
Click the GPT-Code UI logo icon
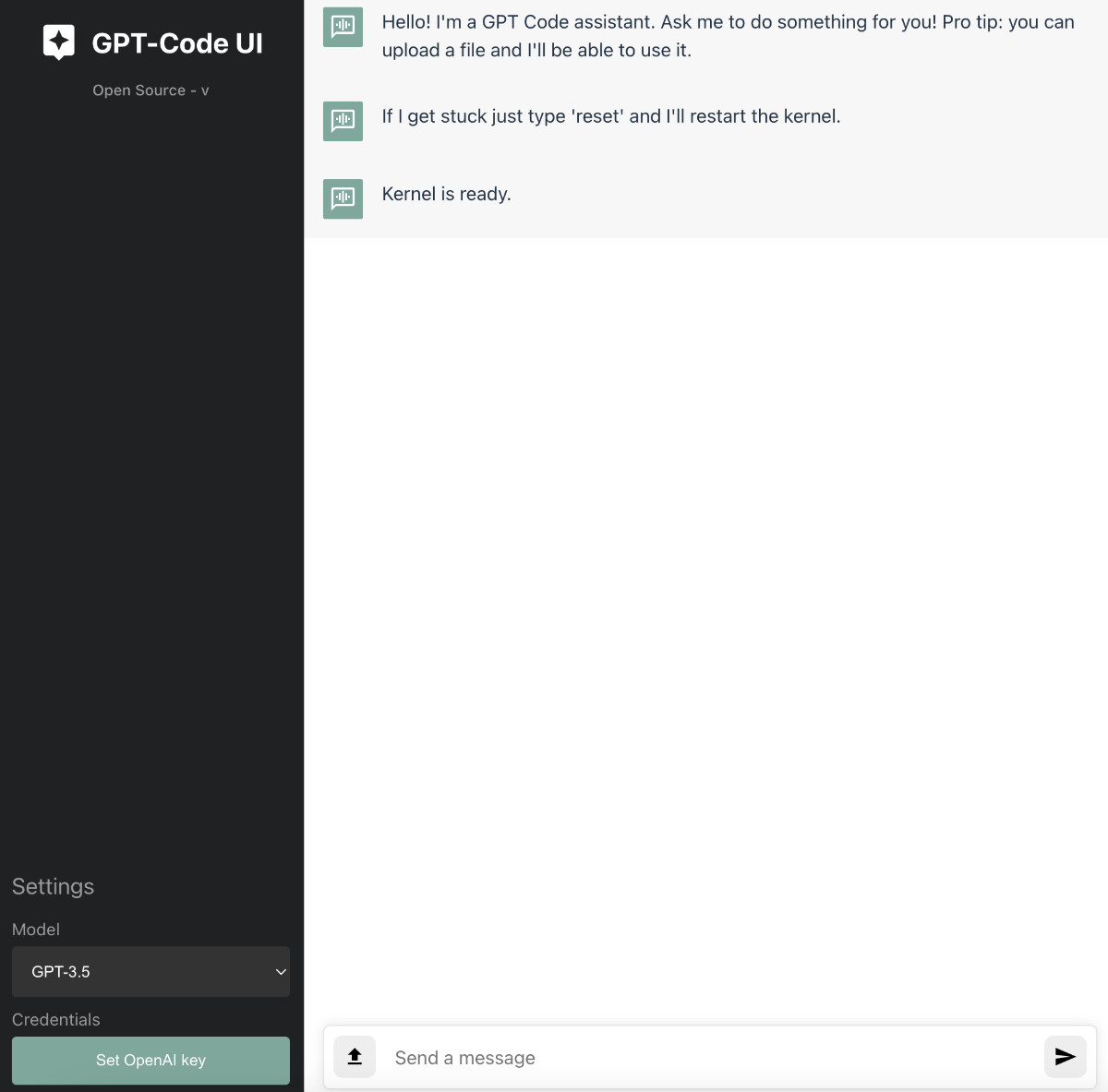(59, 42)
